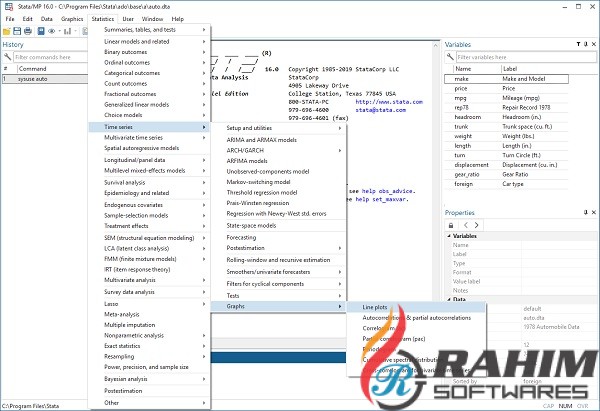Open the Help menu
600x411 pixels.
coord(178,19)
